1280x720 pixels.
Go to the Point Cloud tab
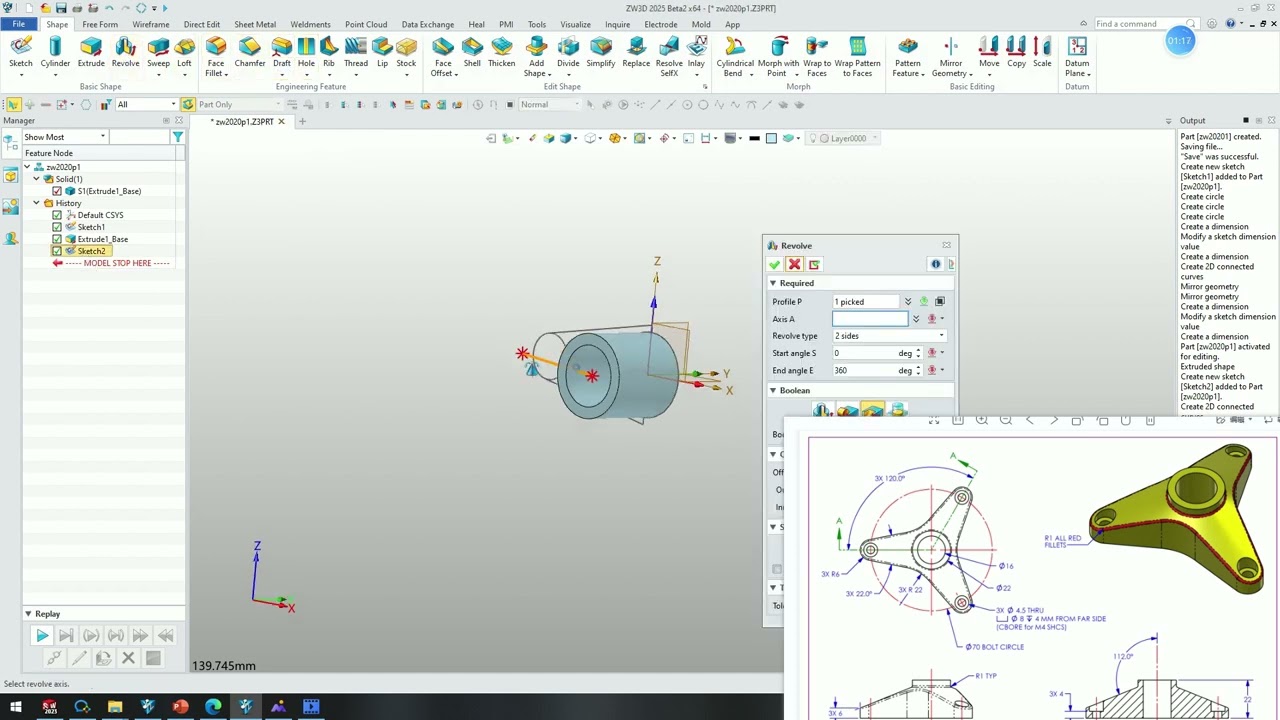point(366,24)
